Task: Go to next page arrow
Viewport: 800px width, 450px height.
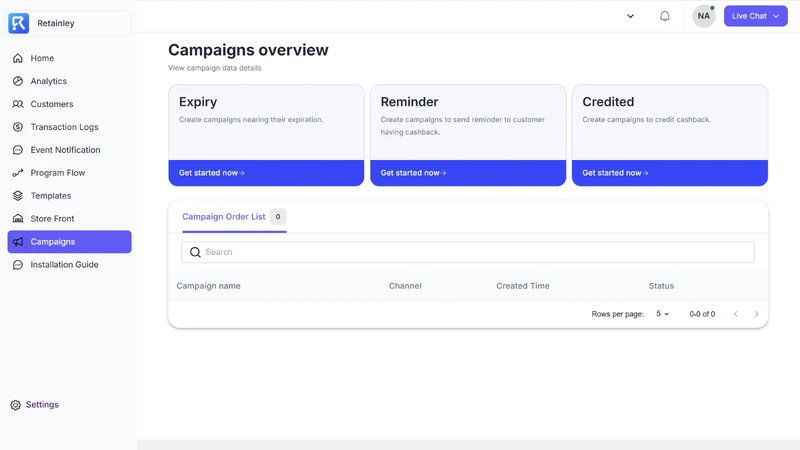Action: 757,314
